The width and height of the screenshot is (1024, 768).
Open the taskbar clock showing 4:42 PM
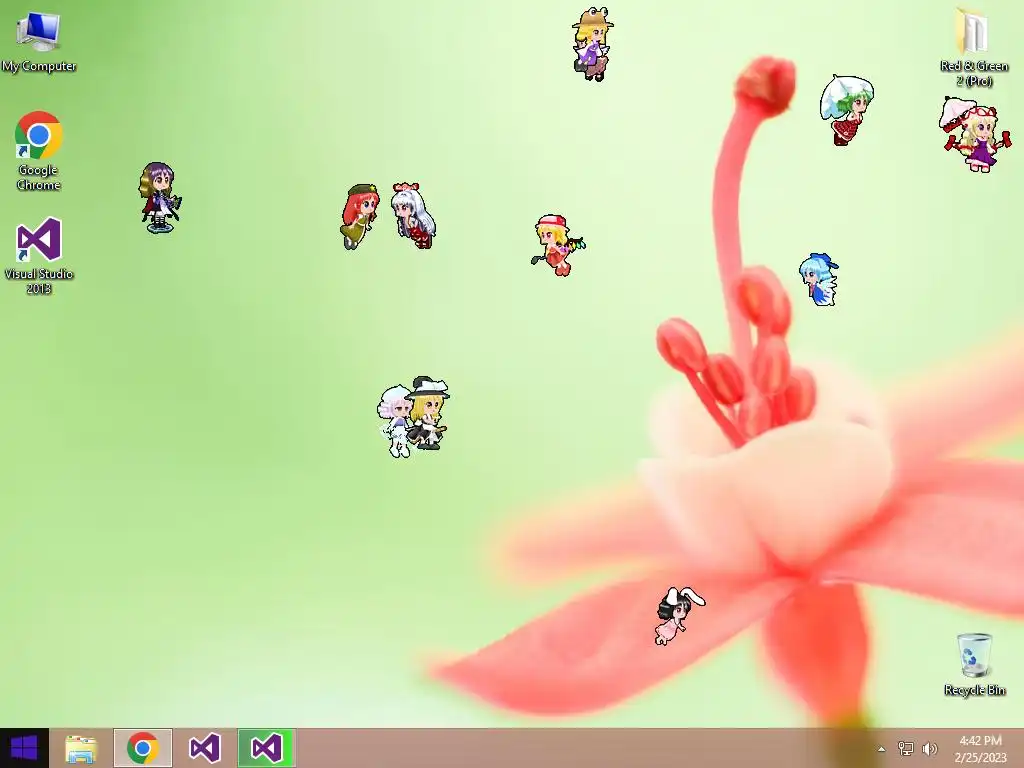click(x=980, y=748)
